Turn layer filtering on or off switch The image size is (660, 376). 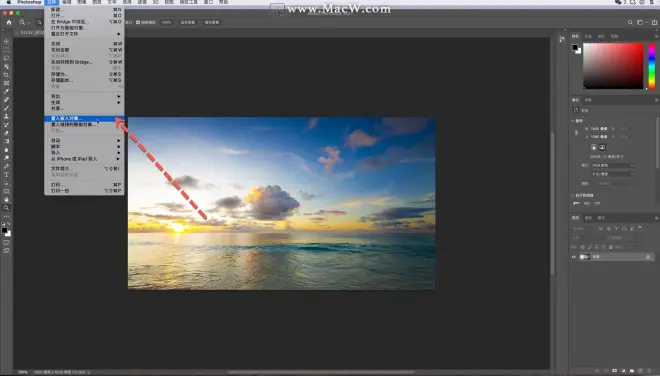point(640,228)
